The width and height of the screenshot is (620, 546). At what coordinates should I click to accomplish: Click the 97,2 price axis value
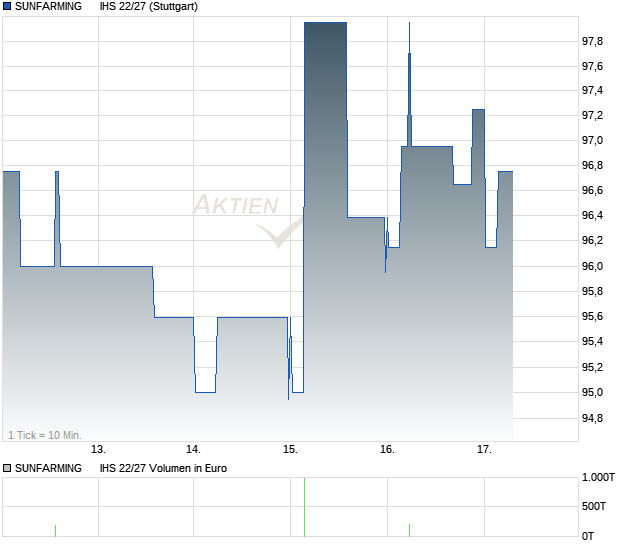(592, 115)
